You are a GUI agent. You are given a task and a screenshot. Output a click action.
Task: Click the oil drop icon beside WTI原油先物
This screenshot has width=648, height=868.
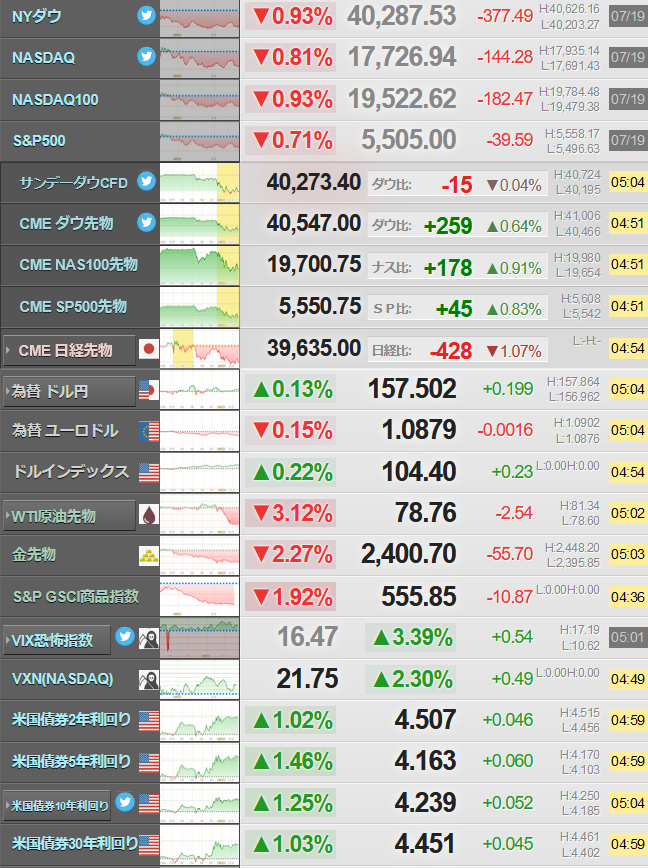pyautogui.click(x=149, y=515)
